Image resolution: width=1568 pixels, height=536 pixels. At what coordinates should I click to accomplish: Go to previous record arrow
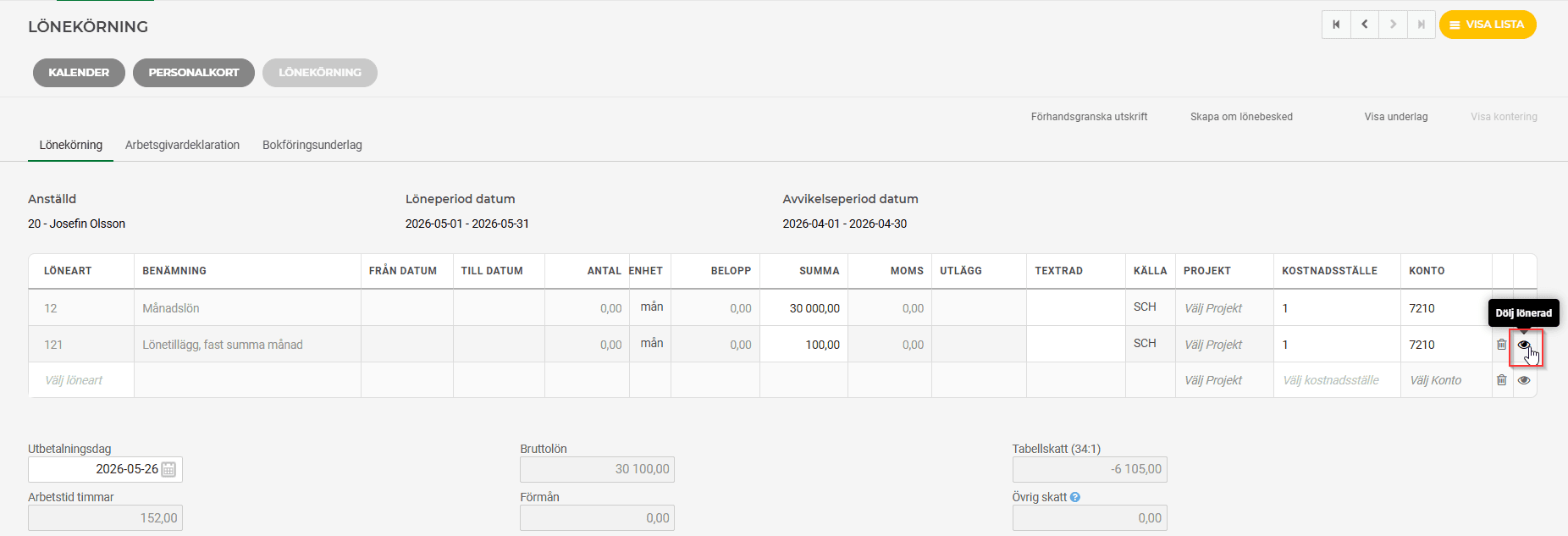pyautogui.click(x=1365, y=25)
